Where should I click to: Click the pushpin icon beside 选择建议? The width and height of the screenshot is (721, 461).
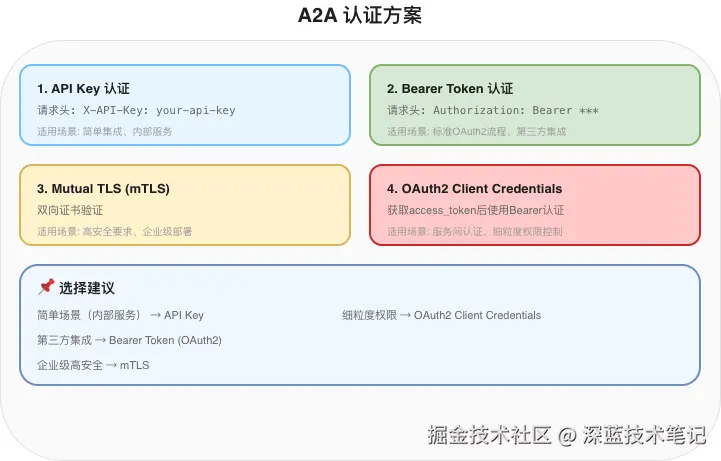(x=45, y=287)
